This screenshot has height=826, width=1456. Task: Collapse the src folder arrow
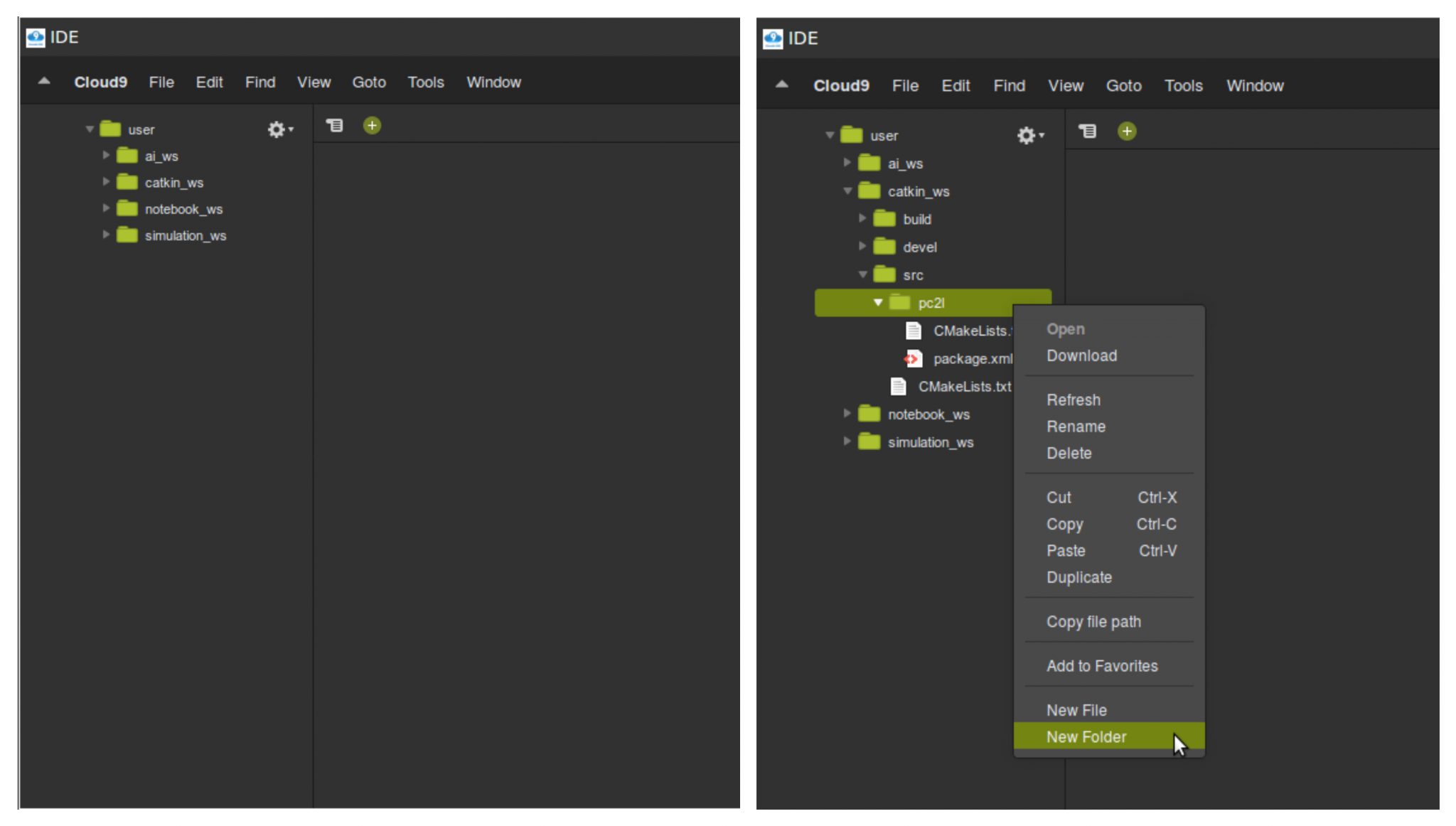click(x=862, y=274)
